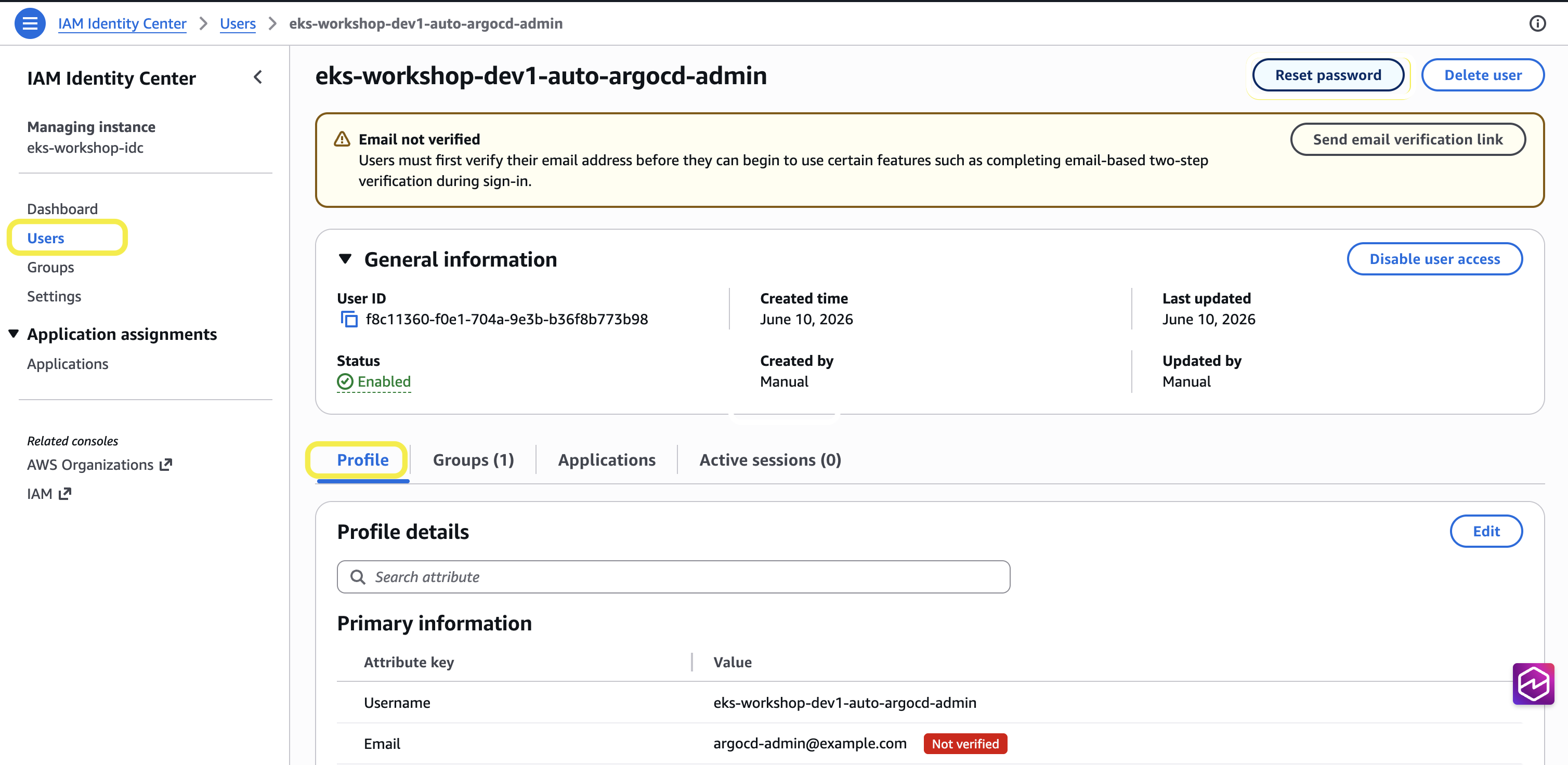Collapse the IAM Identity Center side panel
Viewport: 1568px width, 765px height.
[x=258, y=77]
